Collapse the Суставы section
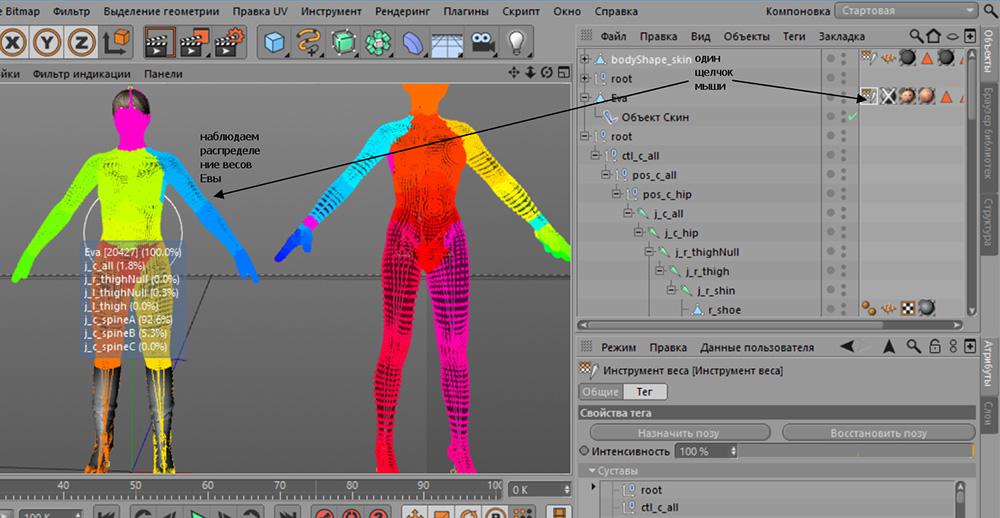 [592, 470]
